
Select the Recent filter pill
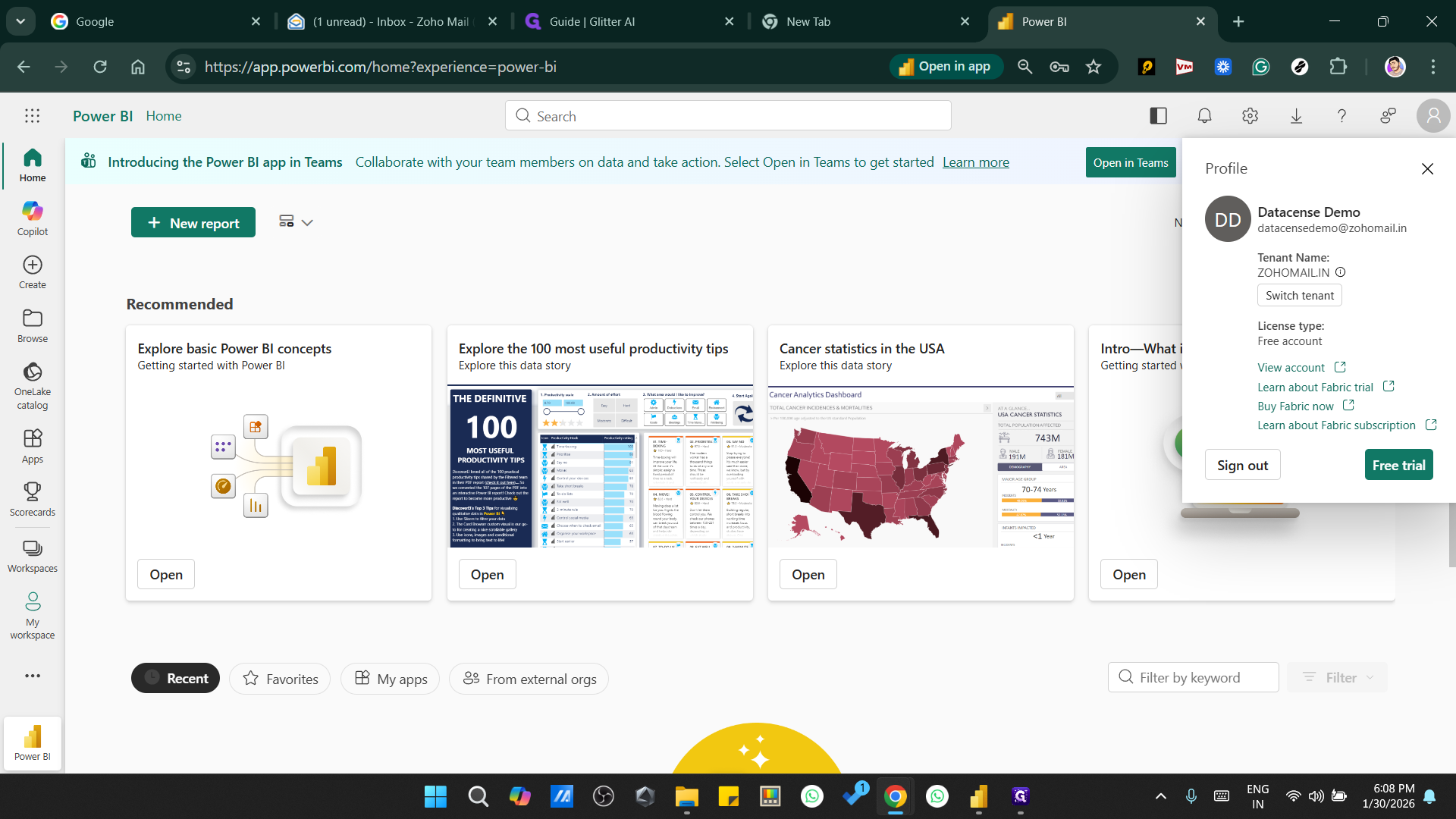click(176, 678)
